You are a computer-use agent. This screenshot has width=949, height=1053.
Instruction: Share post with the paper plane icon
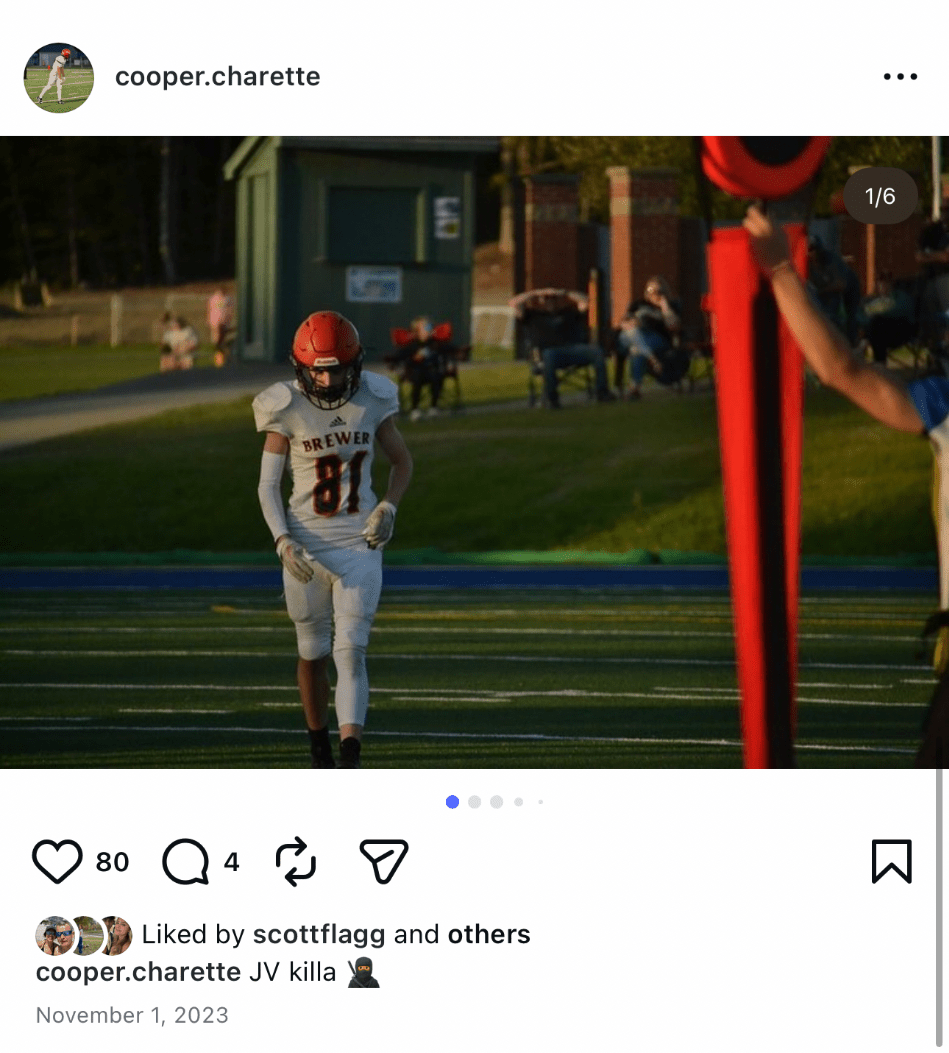[x=384, y=861]
